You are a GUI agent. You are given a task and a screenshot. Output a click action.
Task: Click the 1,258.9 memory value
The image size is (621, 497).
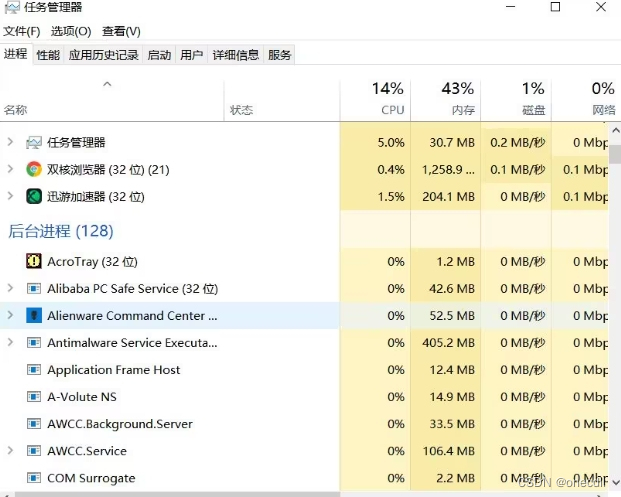point(448,170)
